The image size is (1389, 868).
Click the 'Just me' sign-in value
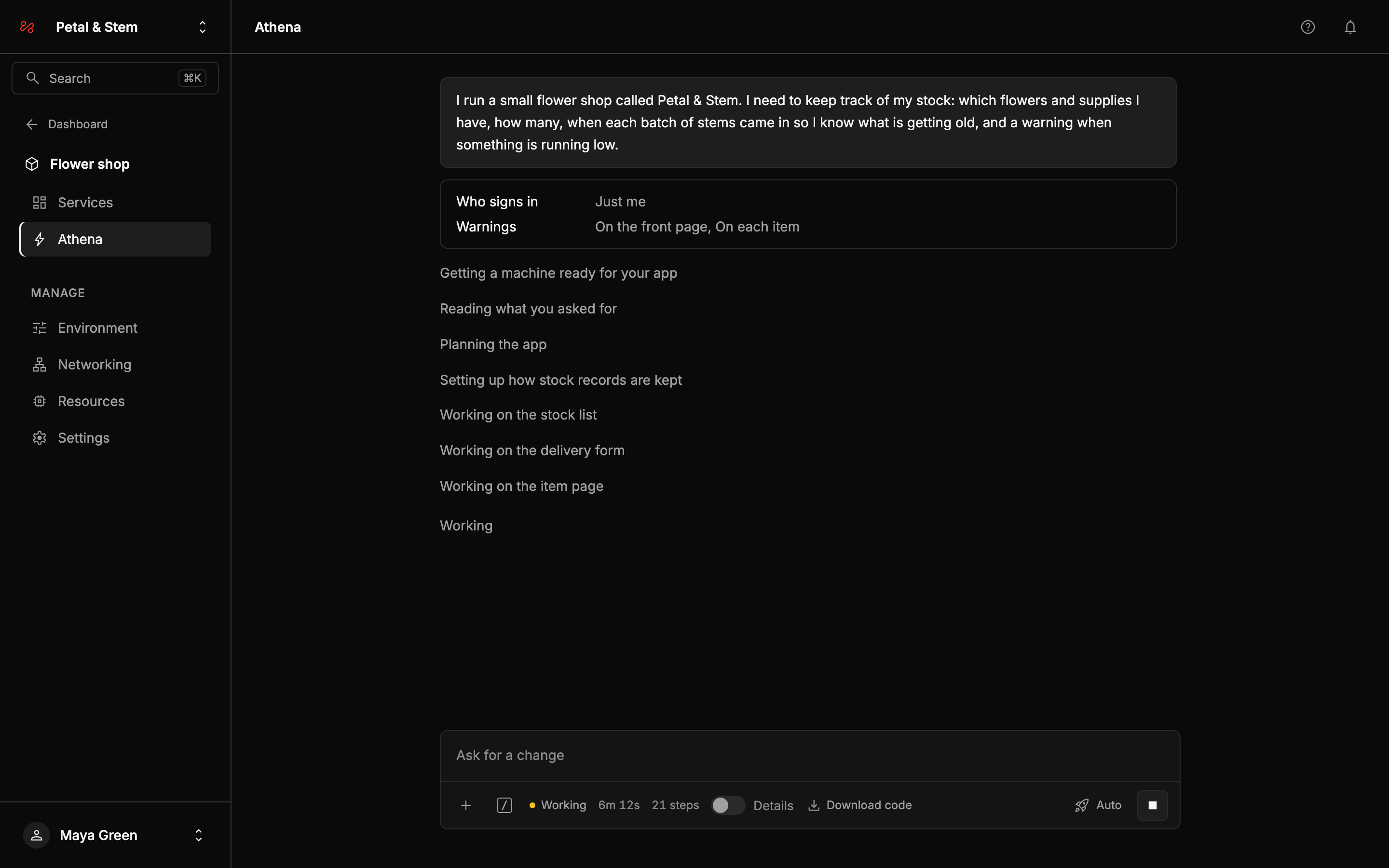pos(620,202)
